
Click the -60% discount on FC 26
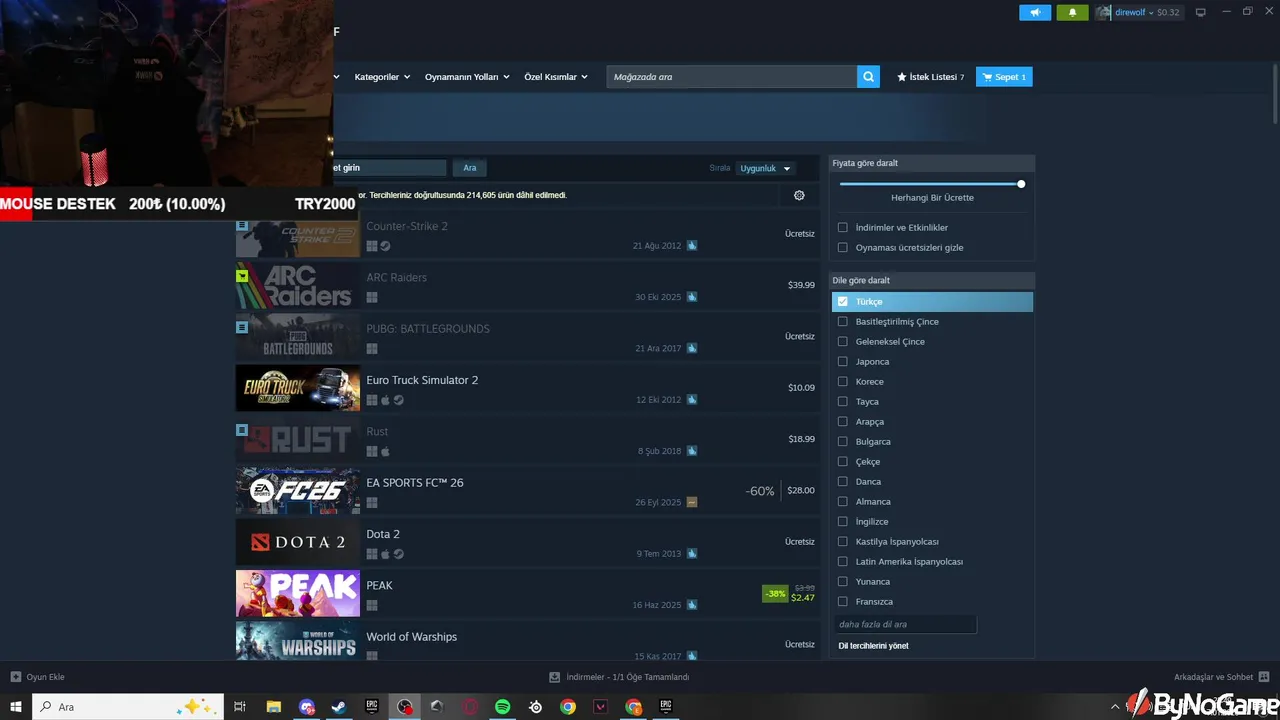click(760, 491)
